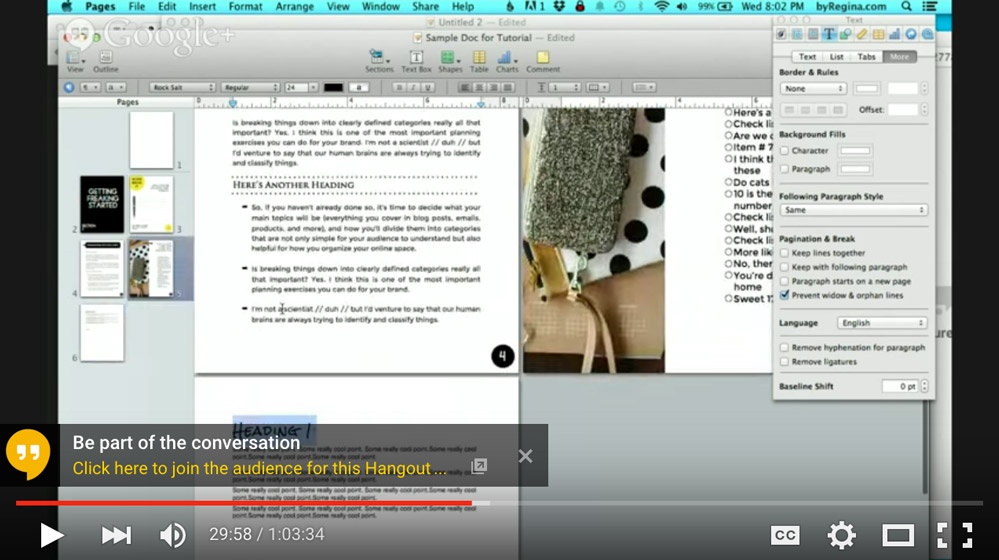Image resolution: width=999 pixels, height=560 pixels.
Task: Uncheck Prevent widow & orphan lines
Action: pos(784,295)
